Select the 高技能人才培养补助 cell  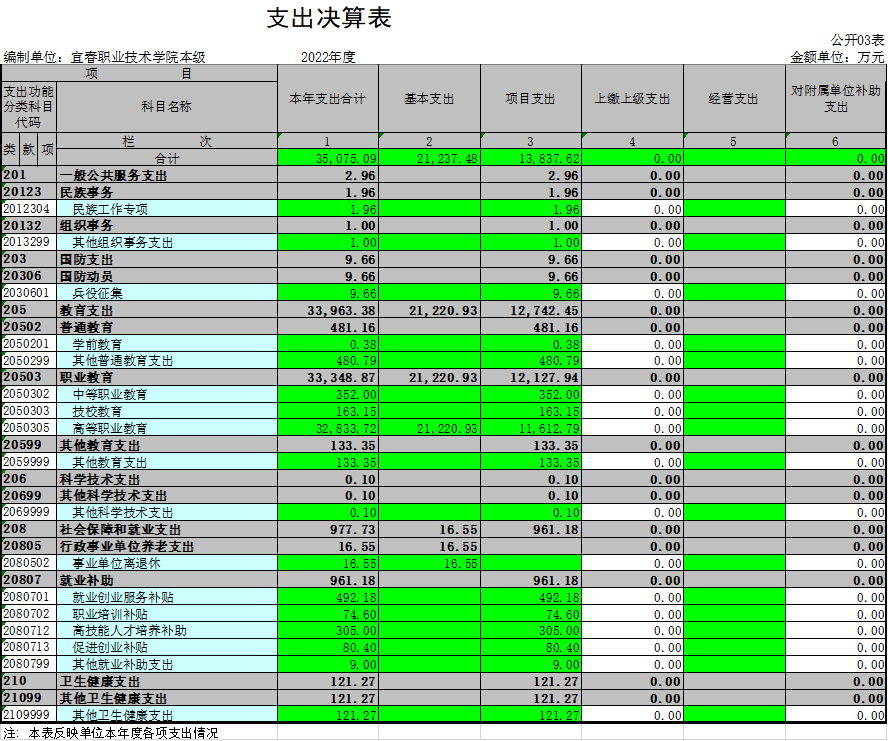[x=166, y=631]
